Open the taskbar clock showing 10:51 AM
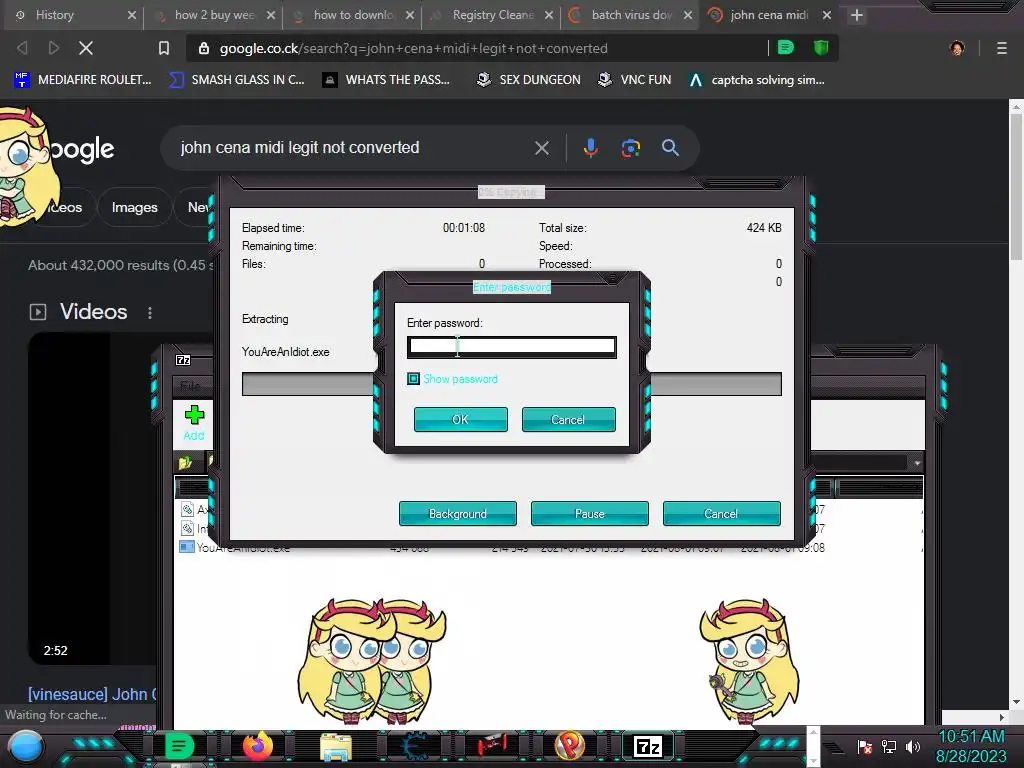Screen dimensions: 1024x768 pos(971,746)
